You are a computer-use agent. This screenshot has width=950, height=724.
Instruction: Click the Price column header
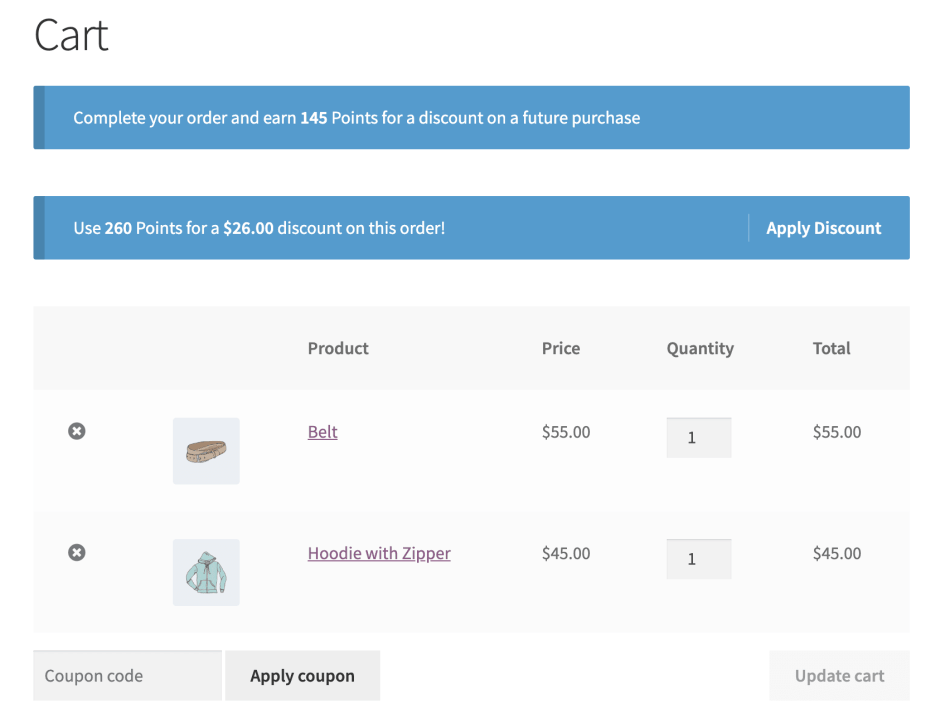(560, 348)
